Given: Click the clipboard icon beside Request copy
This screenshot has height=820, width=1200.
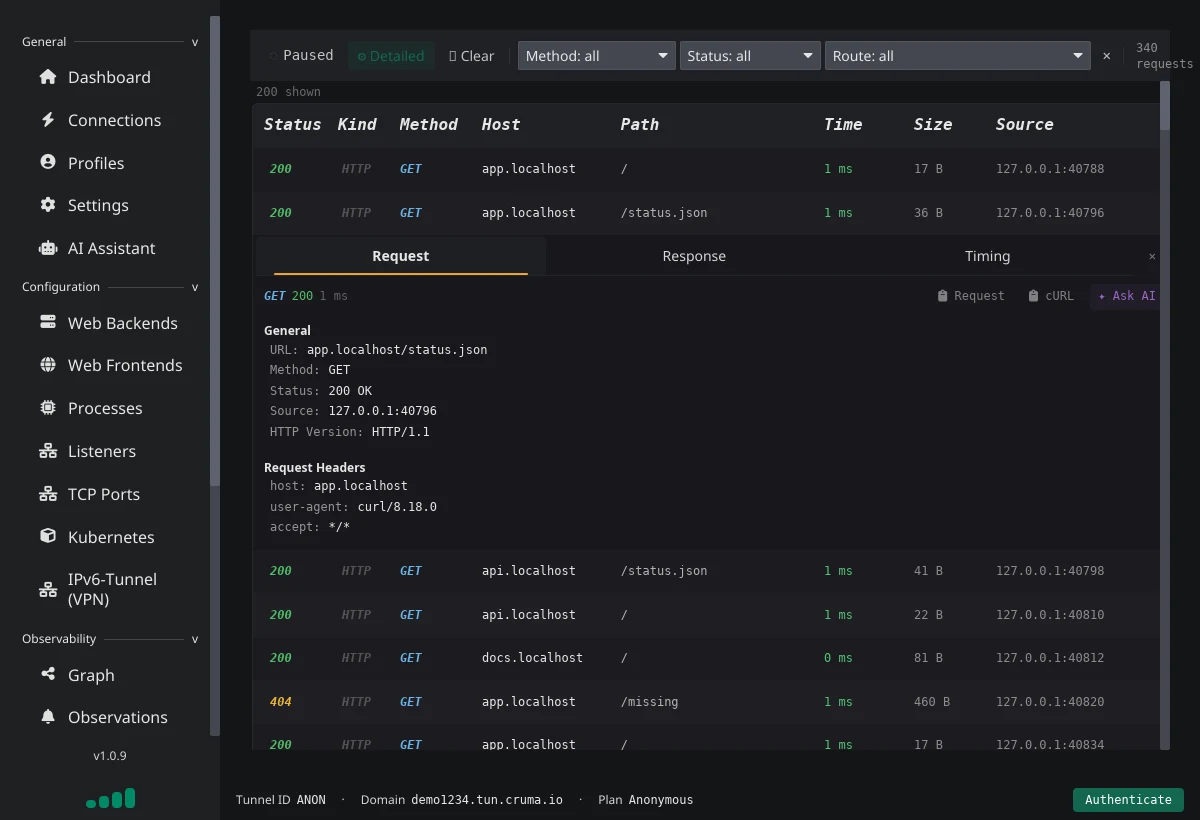Looking at the screenshot, I should tap(942, 296).
